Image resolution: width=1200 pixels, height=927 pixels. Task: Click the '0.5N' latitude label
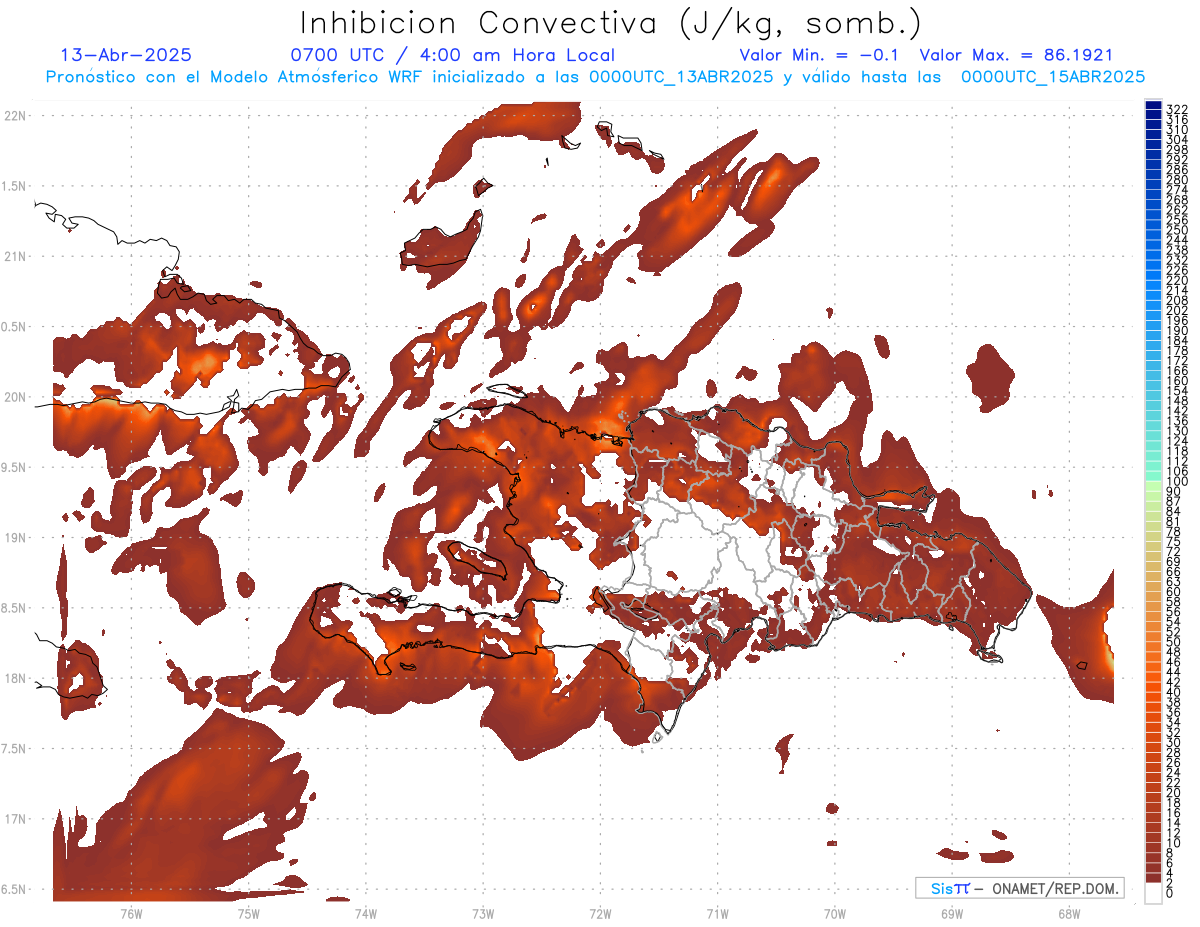pos(15,327)
